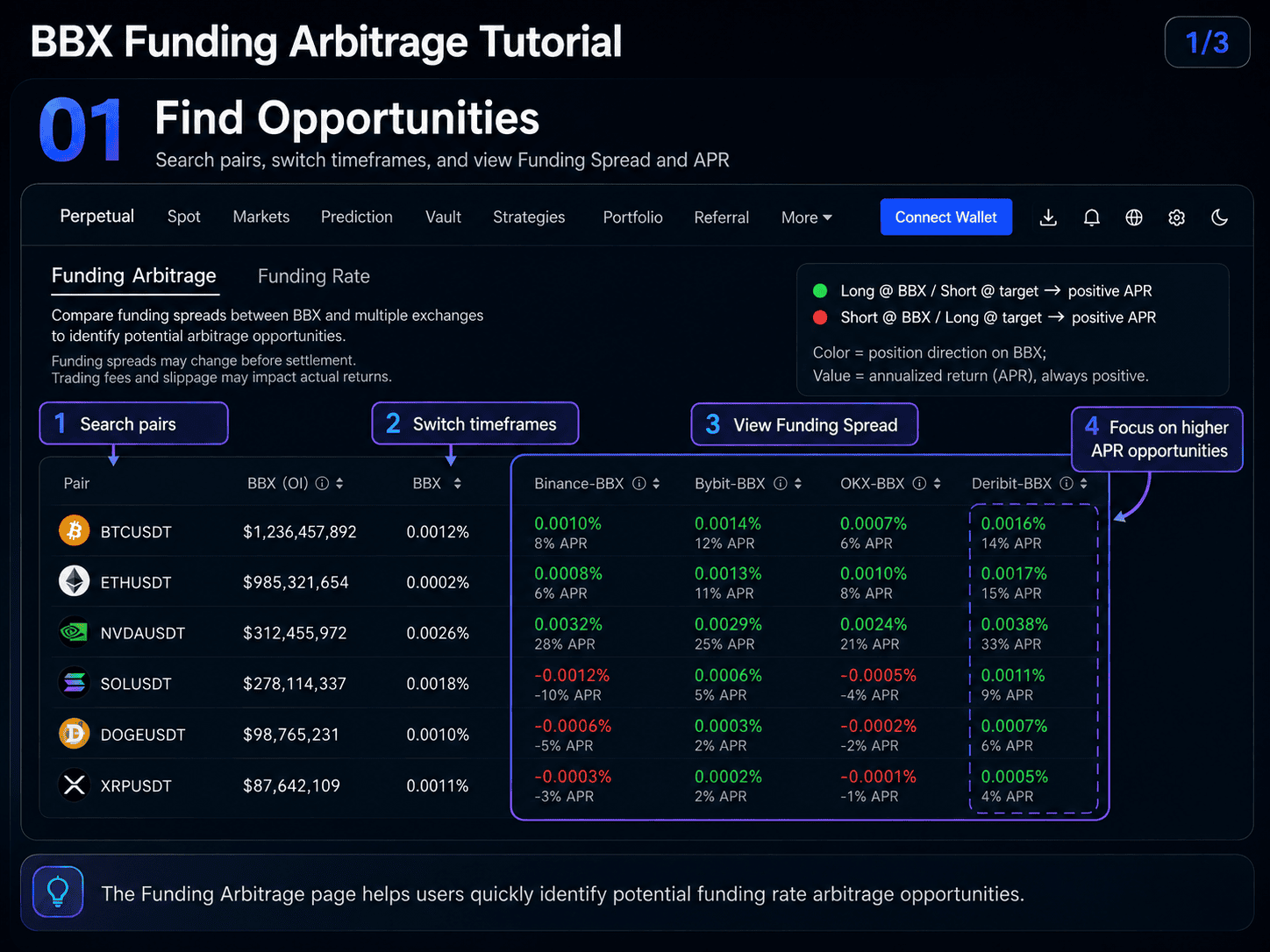Click the download icon in the top bar

[1048, 217]
